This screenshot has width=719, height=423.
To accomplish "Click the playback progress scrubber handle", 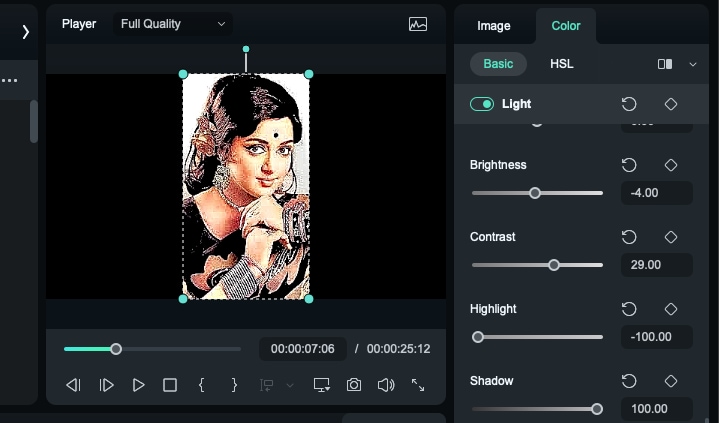I will tap(116, 349).
